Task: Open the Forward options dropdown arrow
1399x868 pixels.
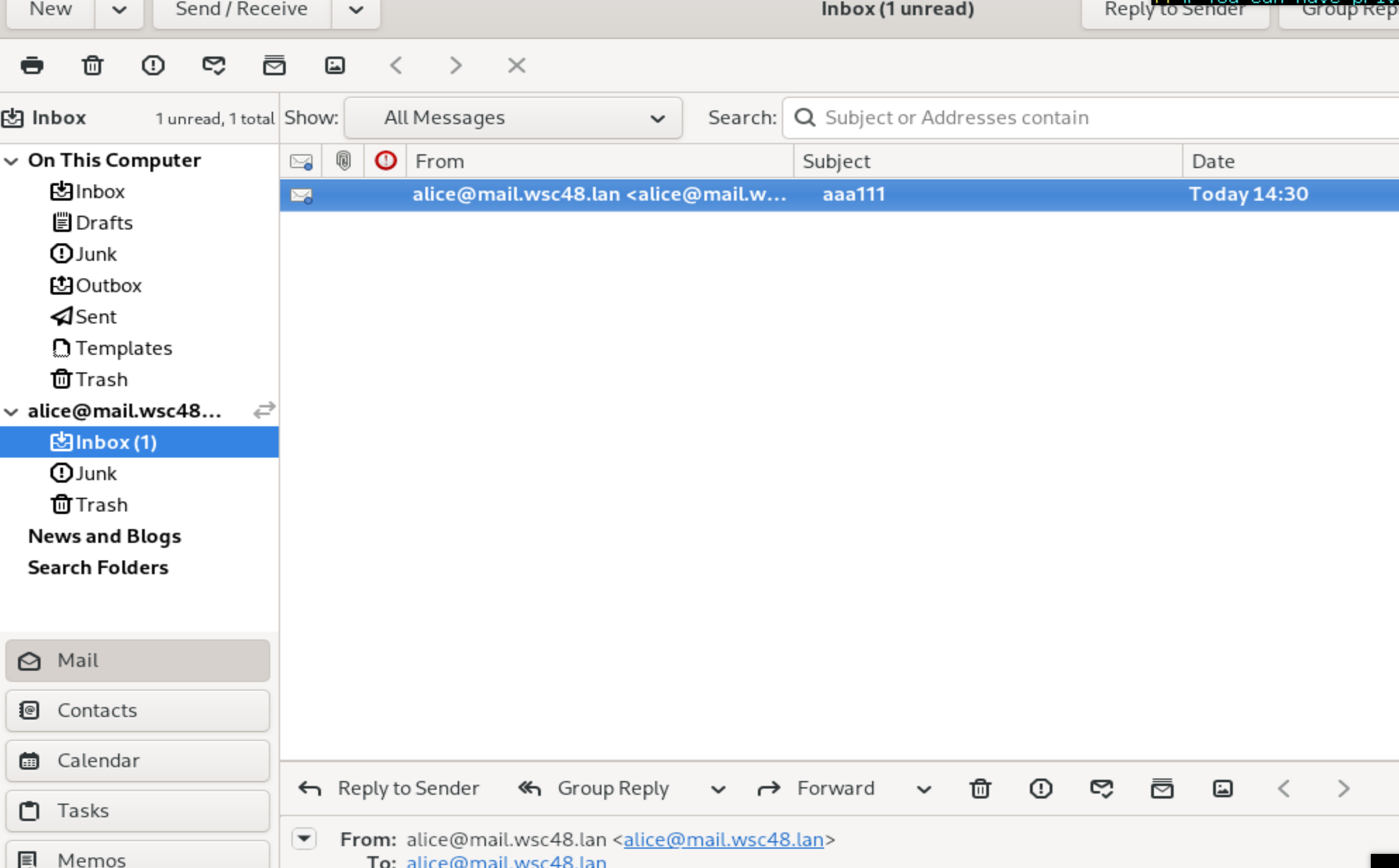Action: click(x=924, y=789)
